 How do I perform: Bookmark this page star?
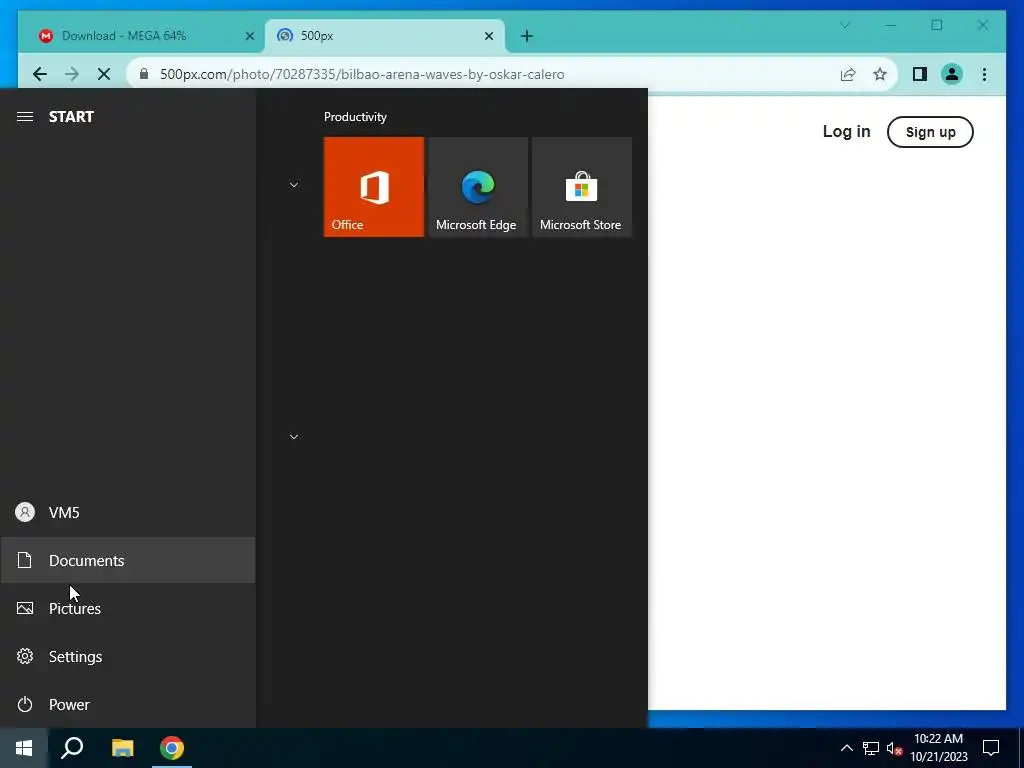pos(880,74)
